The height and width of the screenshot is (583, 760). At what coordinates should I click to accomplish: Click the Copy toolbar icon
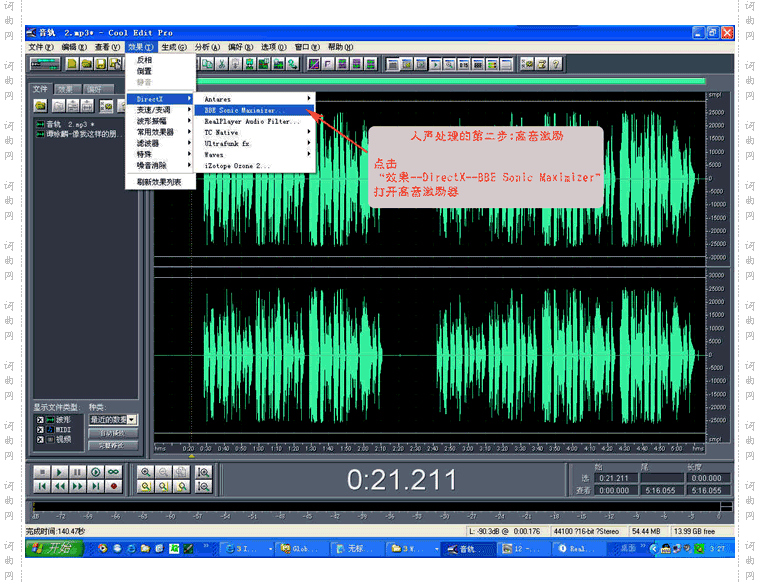[x=207, y=64]
